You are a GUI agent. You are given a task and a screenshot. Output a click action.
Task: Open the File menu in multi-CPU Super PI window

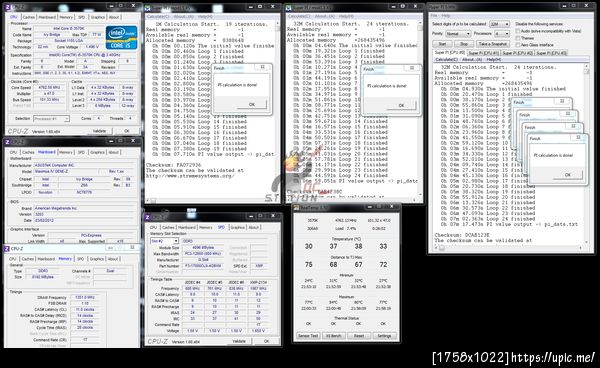(x=434, y=16)
